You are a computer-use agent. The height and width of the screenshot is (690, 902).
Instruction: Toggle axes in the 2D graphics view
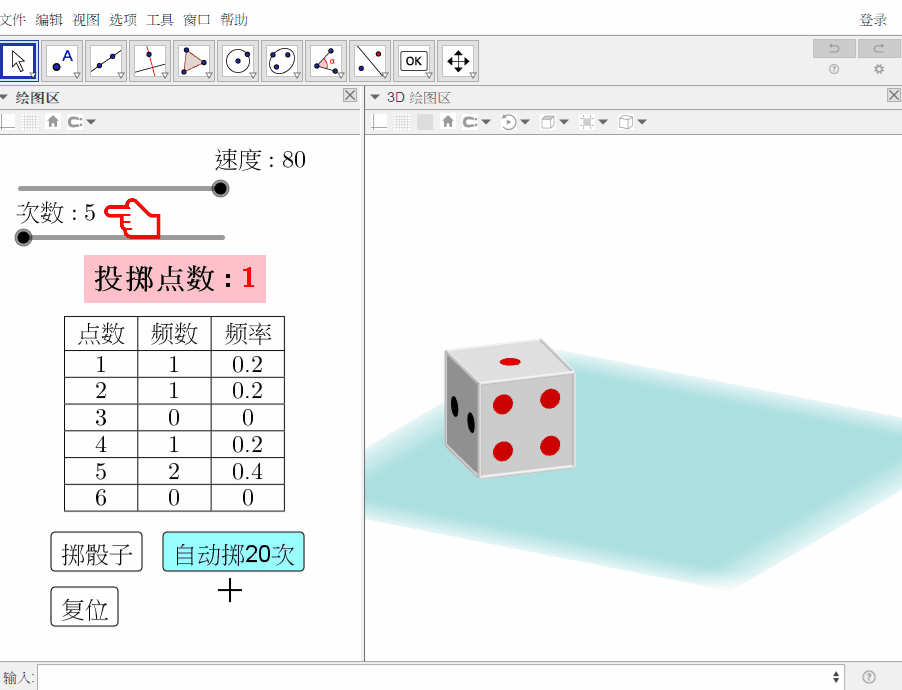point(8,121)
